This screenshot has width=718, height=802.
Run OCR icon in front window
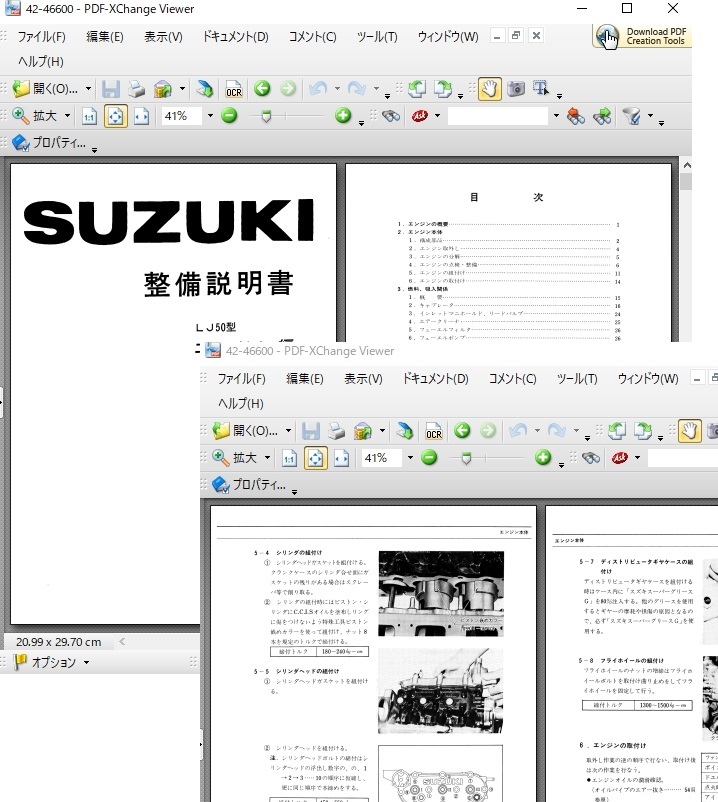pos(434,431)
